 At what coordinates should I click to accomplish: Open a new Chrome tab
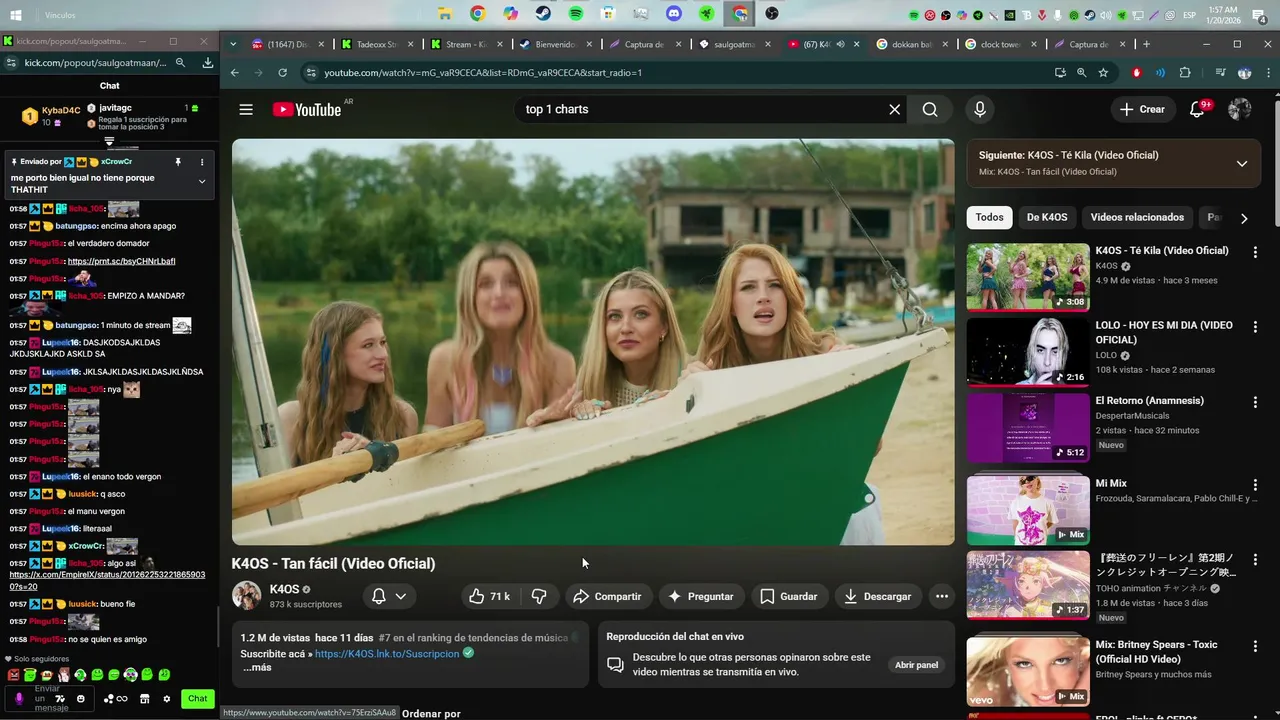click(1146, 44)
